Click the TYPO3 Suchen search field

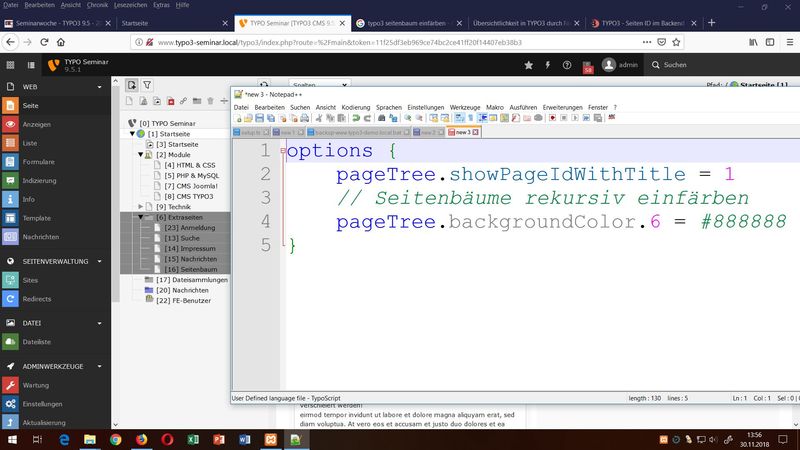tap(676, 65)
